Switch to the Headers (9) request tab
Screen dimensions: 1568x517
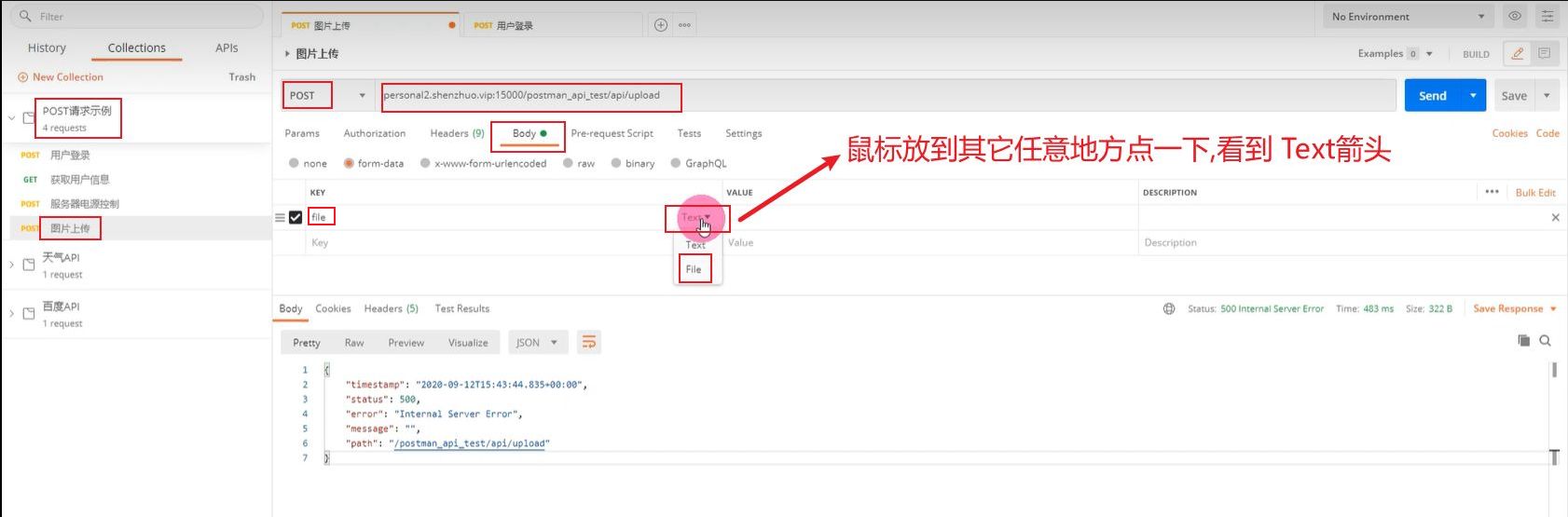457,133
